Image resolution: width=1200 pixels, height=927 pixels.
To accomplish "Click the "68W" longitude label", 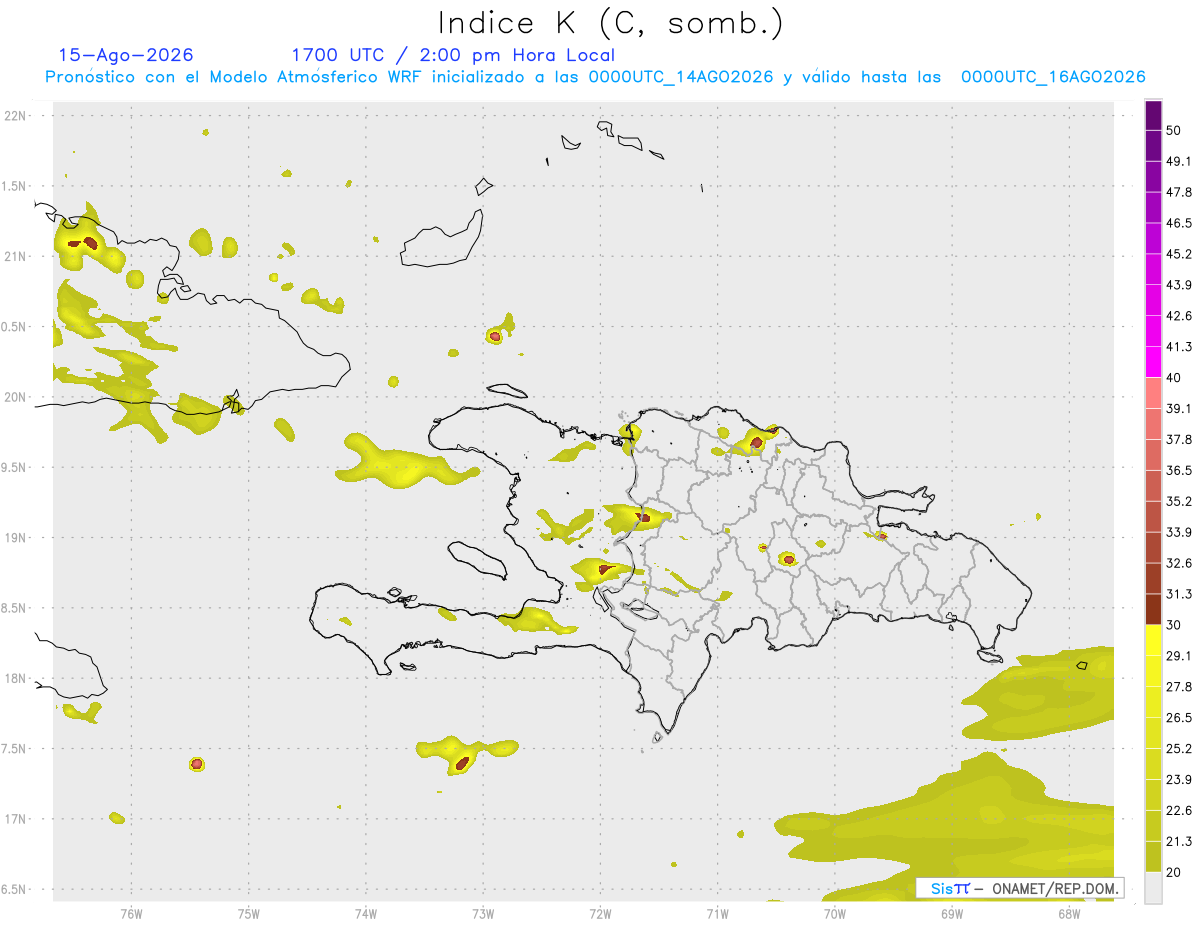I will pos(1069,914).
